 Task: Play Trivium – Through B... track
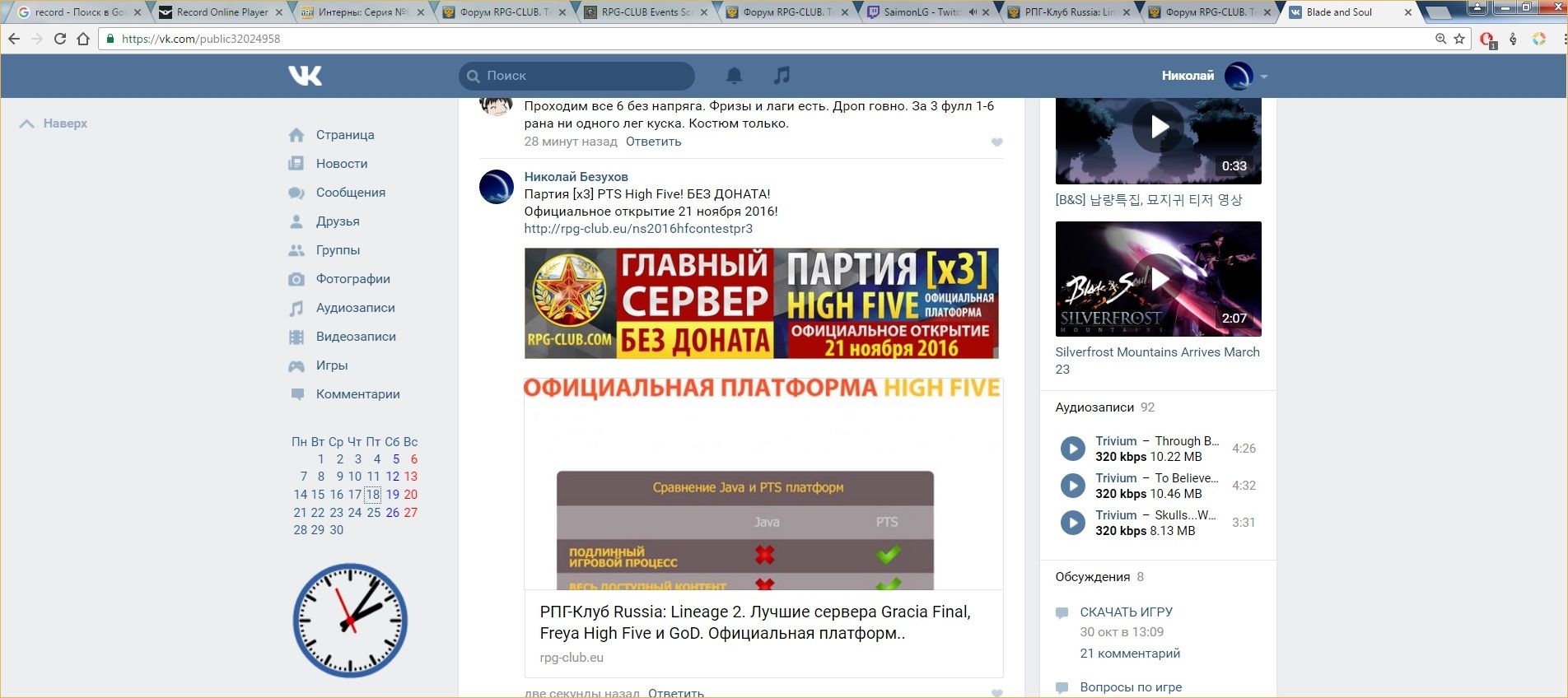(x=1072, y=449)
